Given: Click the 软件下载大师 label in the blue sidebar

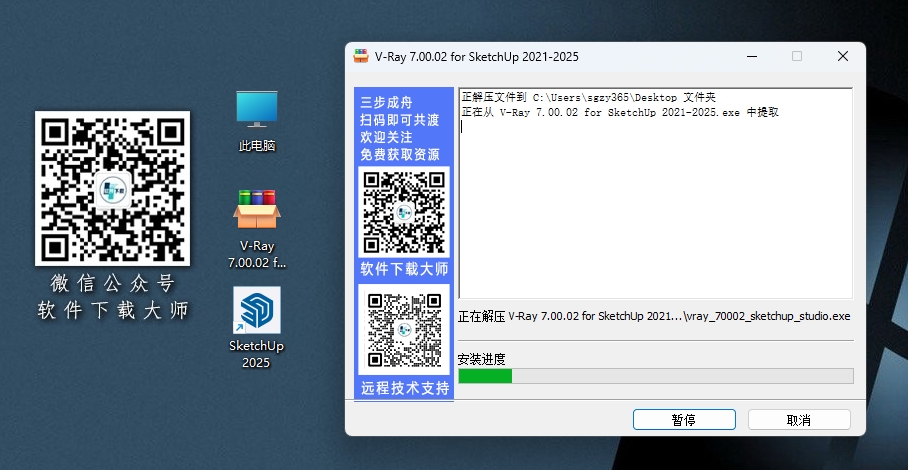Looking at the screenshot, I should pyautogui.click(x=404, y=269).
